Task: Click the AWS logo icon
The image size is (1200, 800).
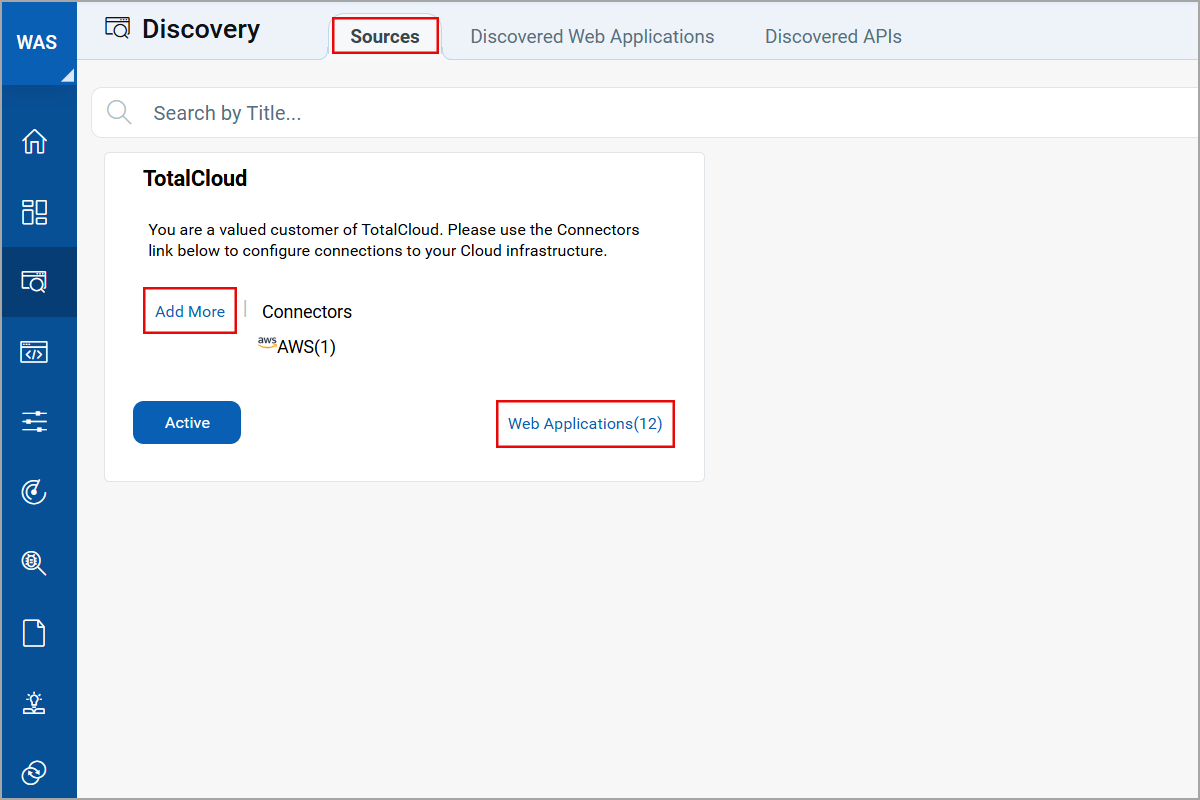Action: point(267,342)
